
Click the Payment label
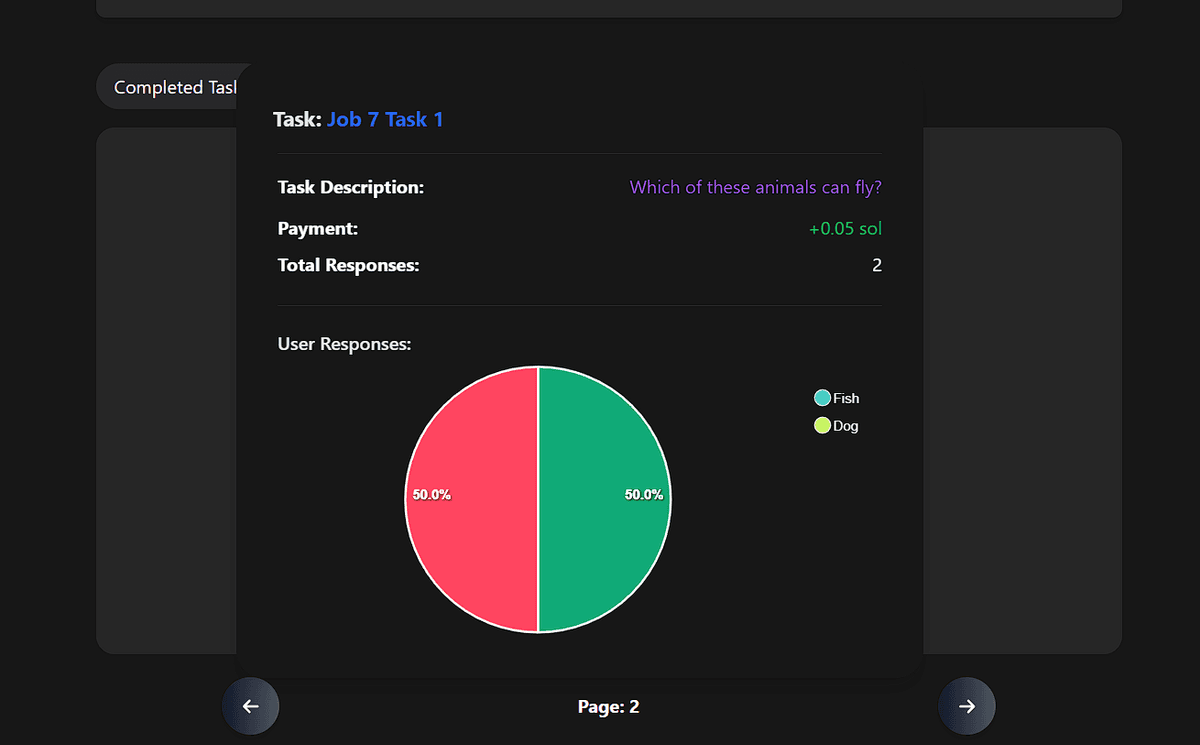318,228
